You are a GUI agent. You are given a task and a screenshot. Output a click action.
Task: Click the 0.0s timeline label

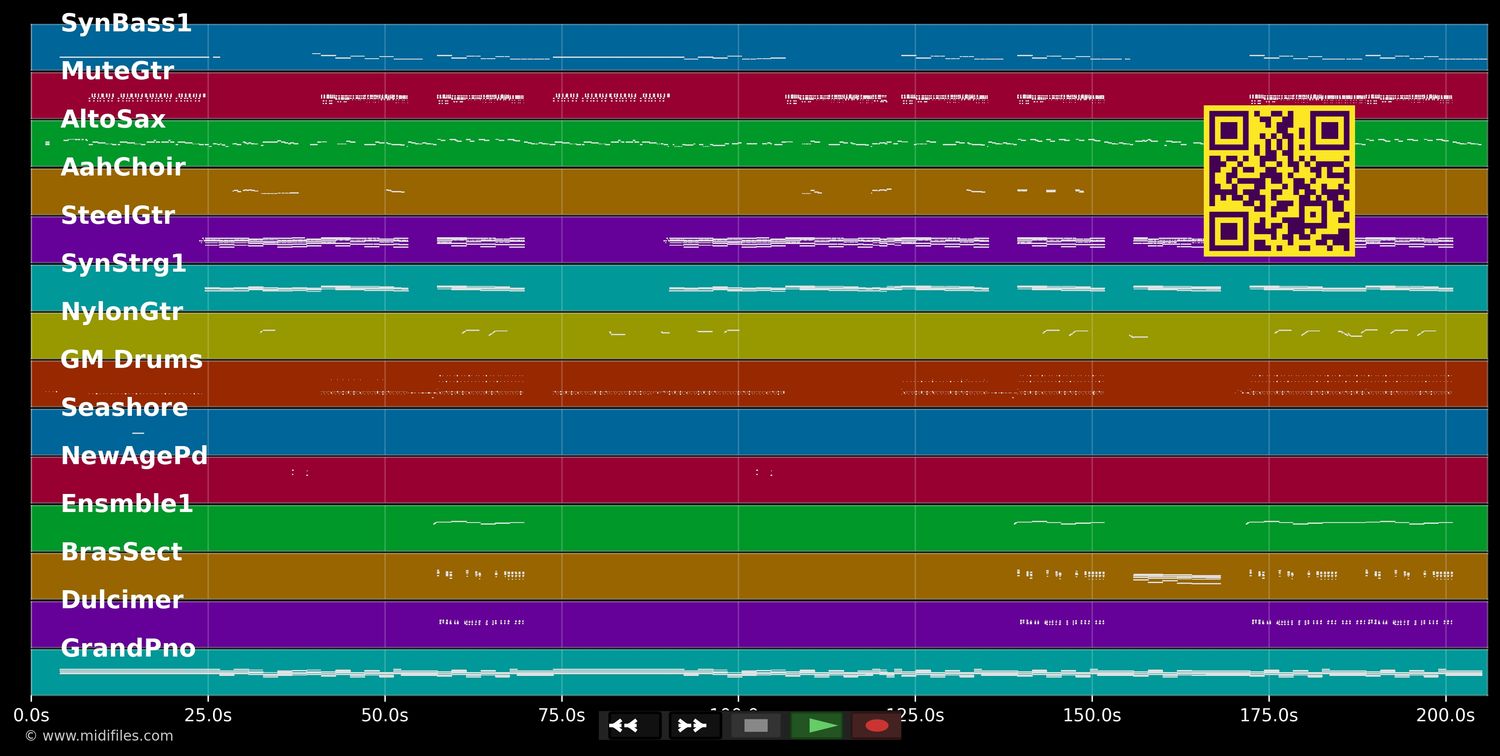(x=33, y=715)
